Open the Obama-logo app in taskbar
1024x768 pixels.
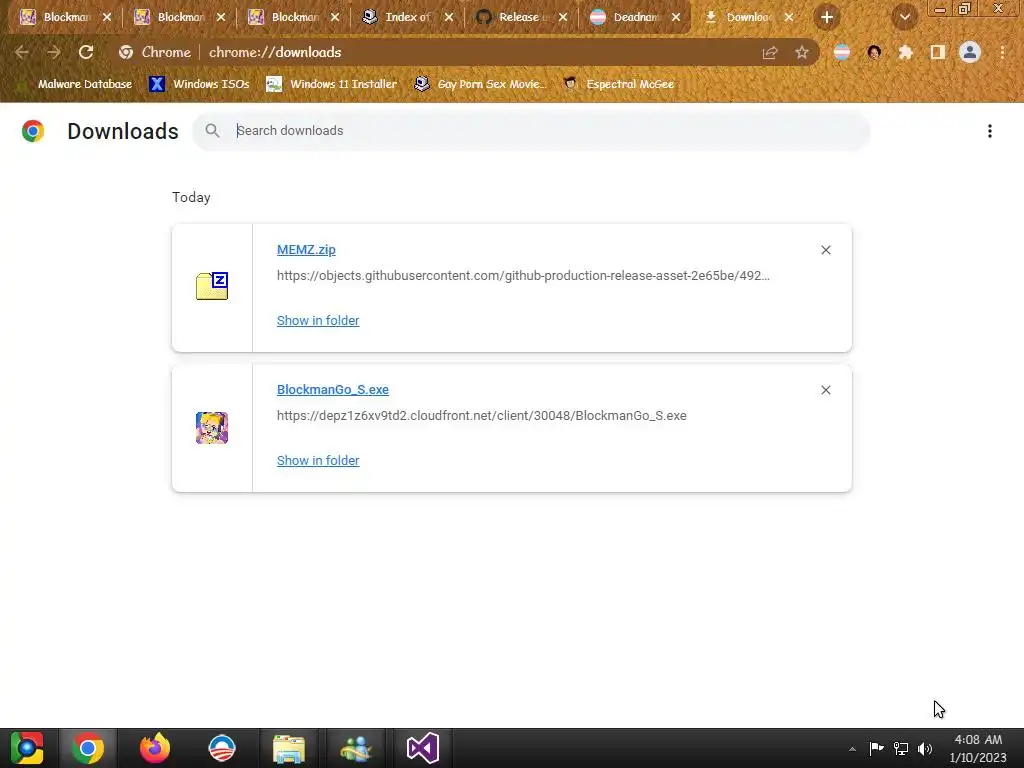tap(221, 748)
